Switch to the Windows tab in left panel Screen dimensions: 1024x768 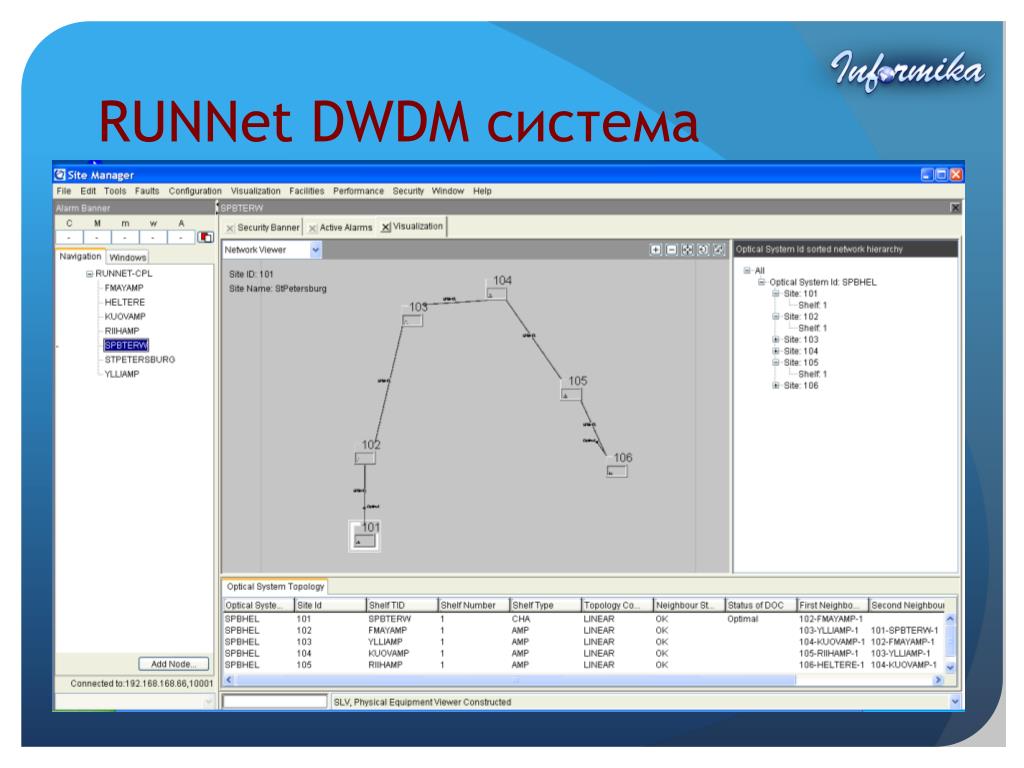coord(127,258)
